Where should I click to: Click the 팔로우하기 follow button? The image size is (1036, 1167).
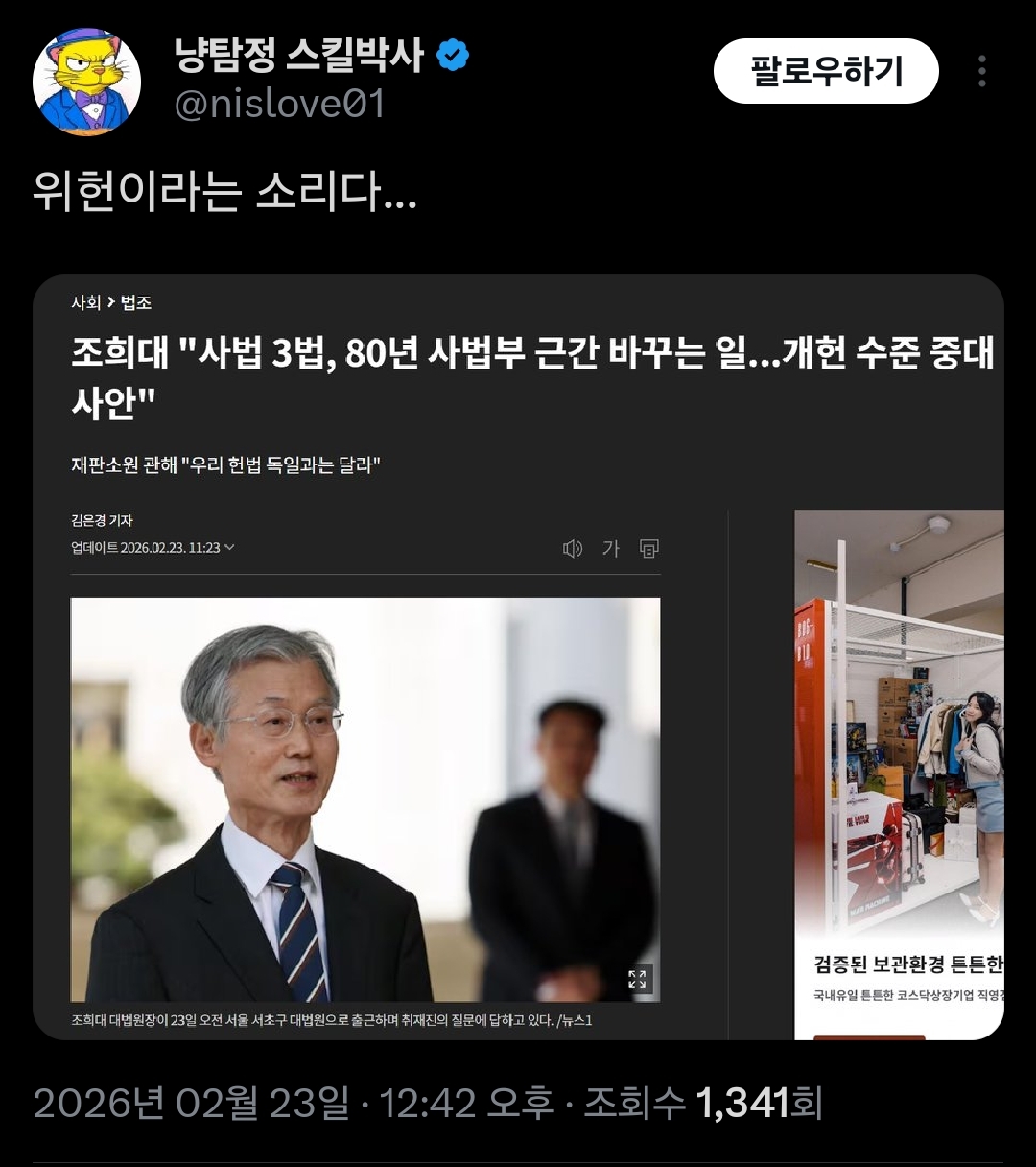(x=826, y=71)
